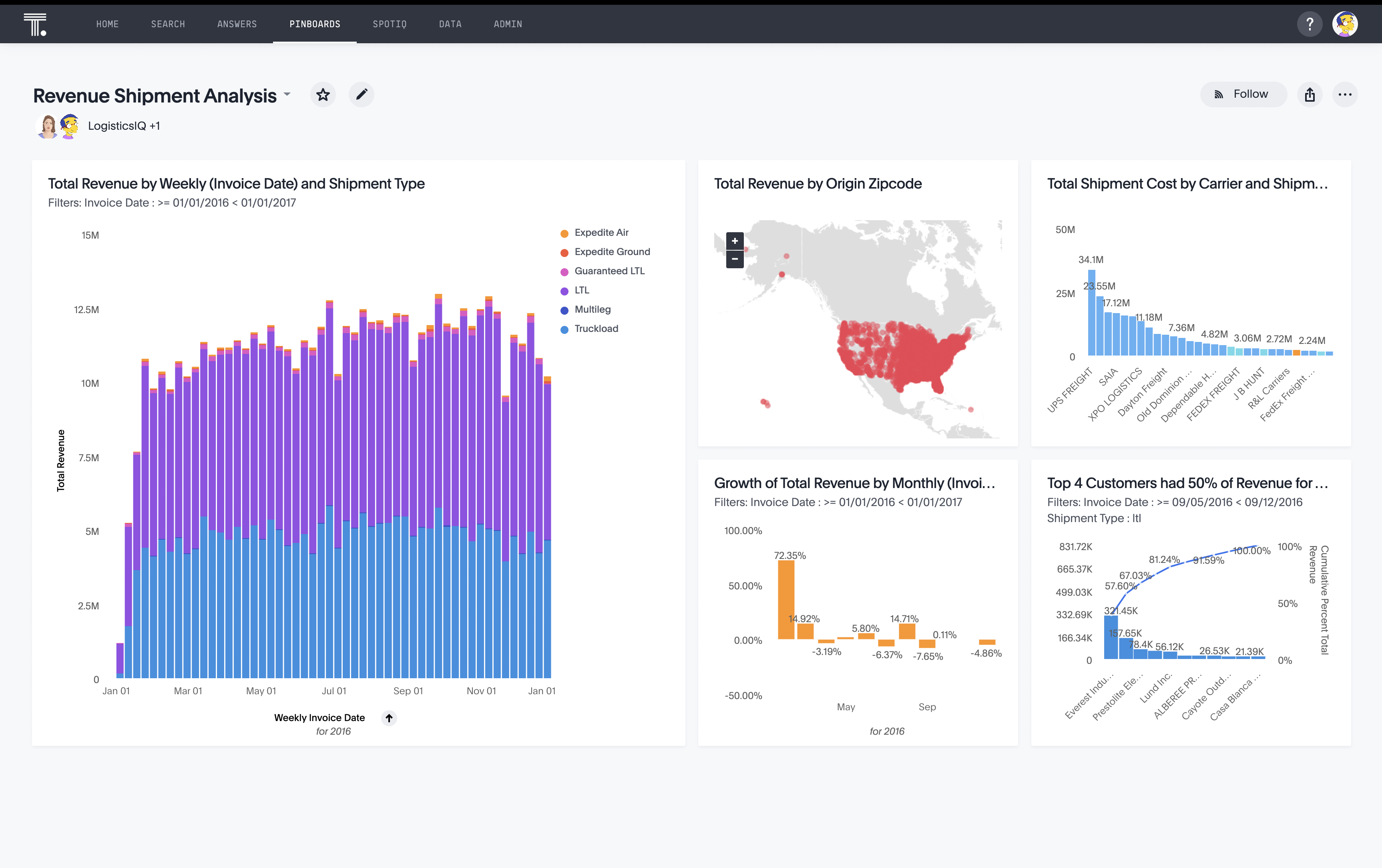Click the Sep 01 x-axis tick label
Screen dimensions: 1382x868
click(x=408, y=691)
